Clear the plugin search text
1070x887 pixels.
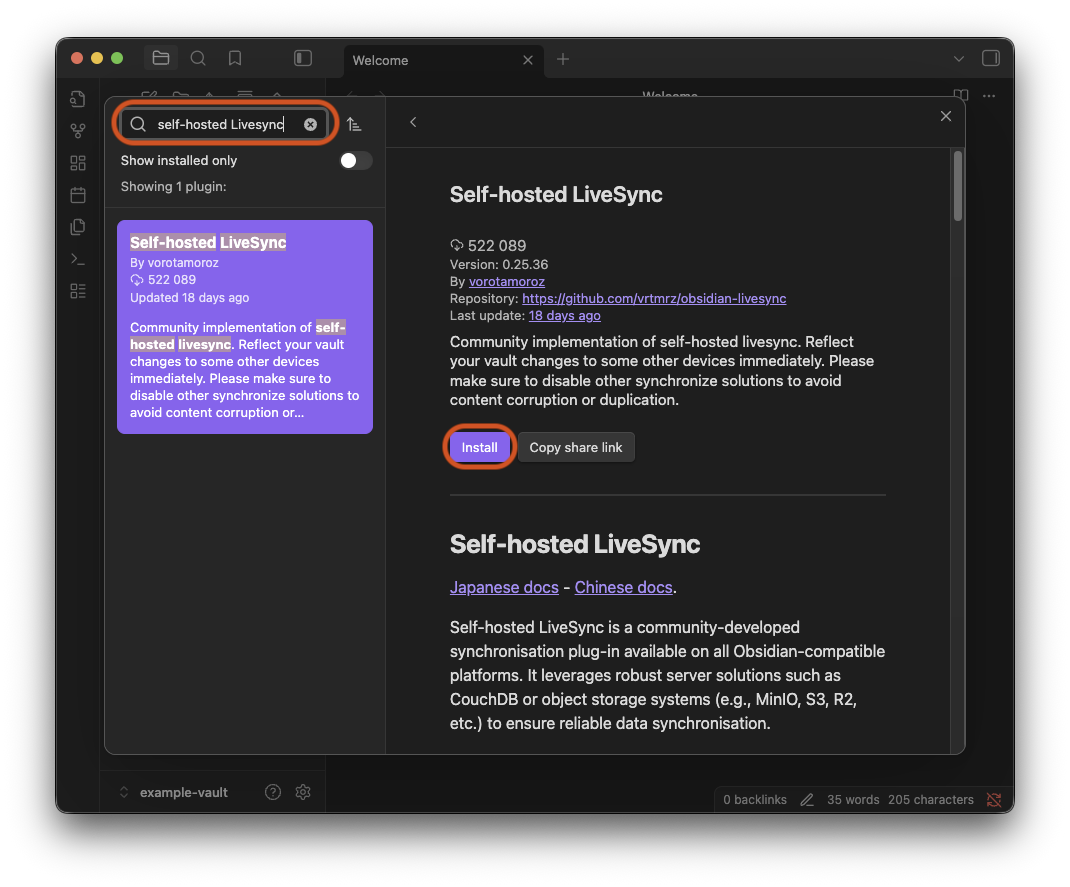pos(310,124)
